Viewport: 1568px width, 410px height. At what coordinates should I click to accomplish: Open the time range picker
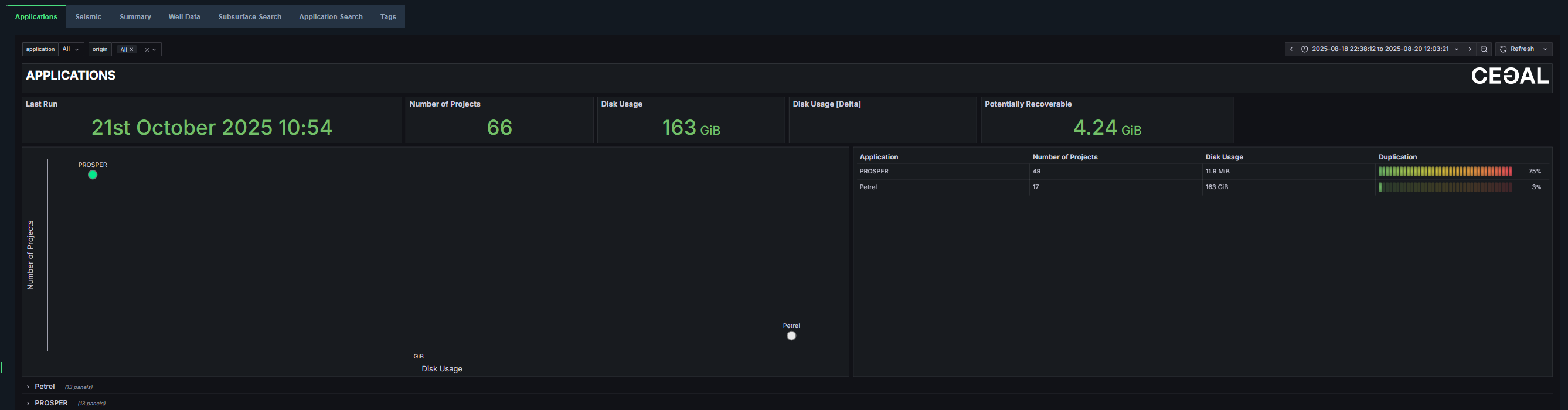(x=1379, y=49)
